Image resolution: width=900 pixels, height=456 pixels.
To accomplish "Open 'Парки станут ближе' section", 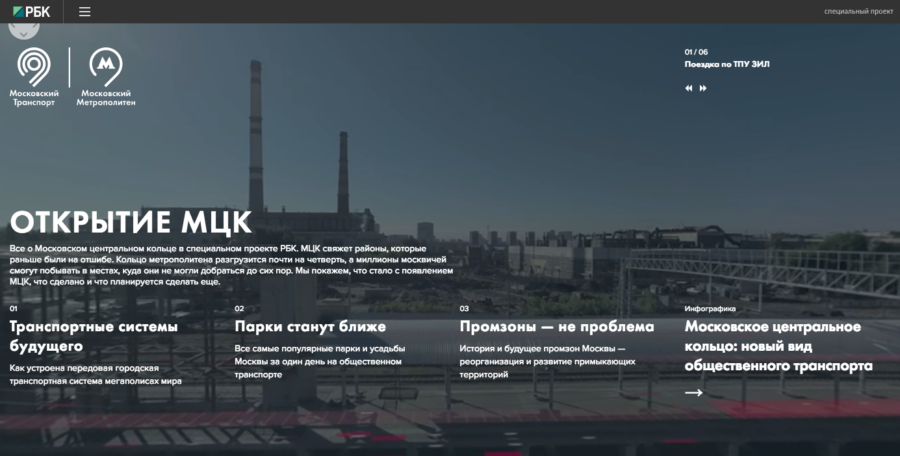I will [310, 326].
